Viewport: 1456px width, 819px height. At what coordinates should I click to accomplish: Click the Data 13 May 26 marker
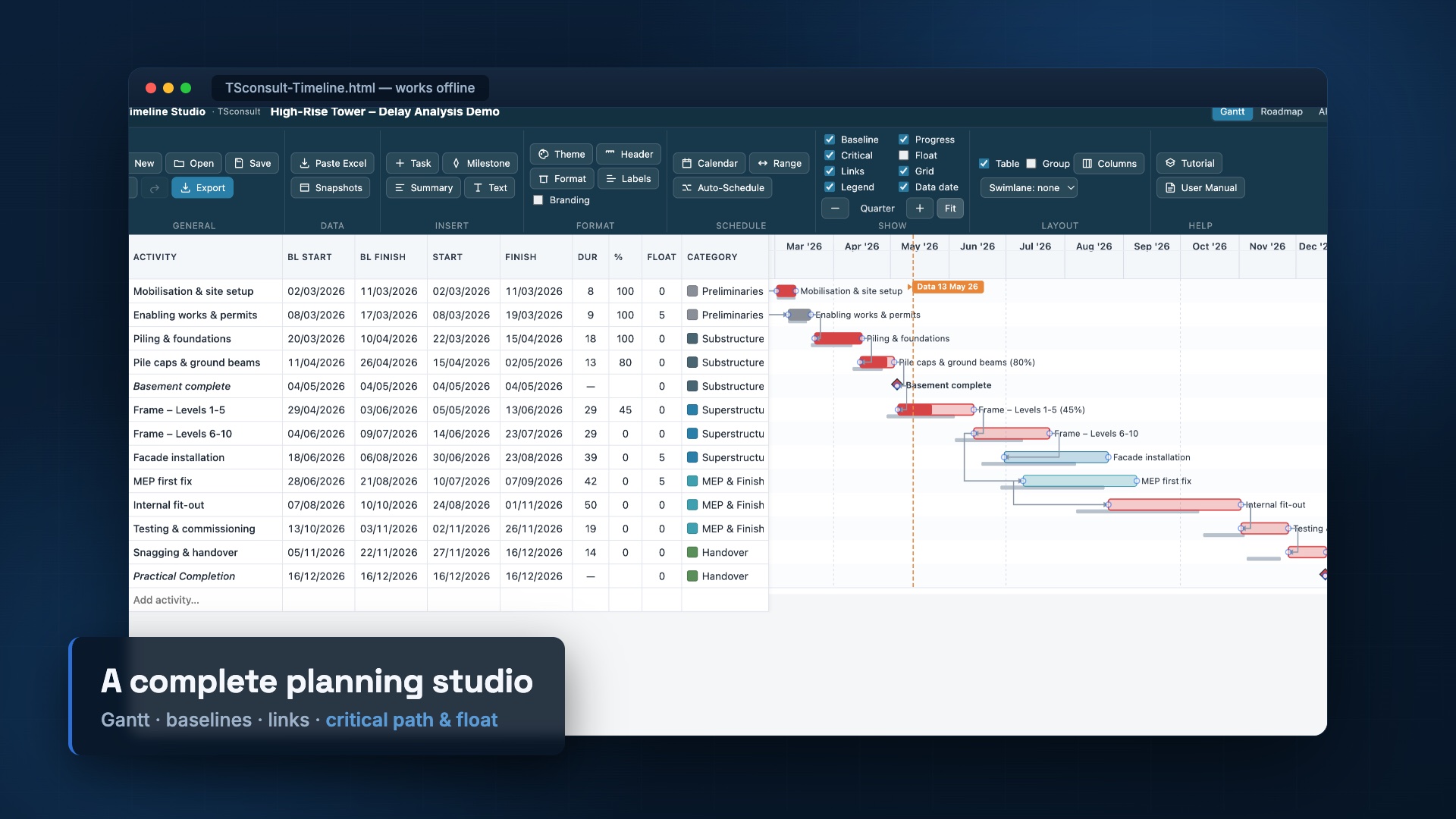point(947,287)
